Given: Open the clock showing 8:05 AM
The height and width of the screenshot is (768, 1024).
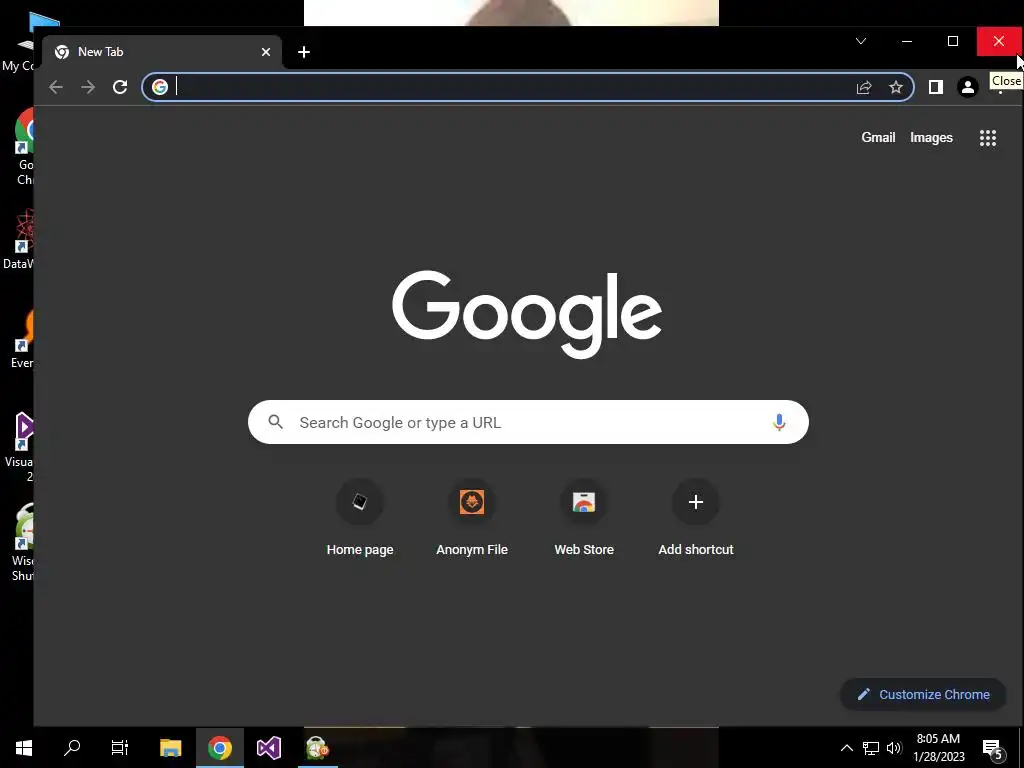Looking at the screenshot, I should tap(938, 748).
